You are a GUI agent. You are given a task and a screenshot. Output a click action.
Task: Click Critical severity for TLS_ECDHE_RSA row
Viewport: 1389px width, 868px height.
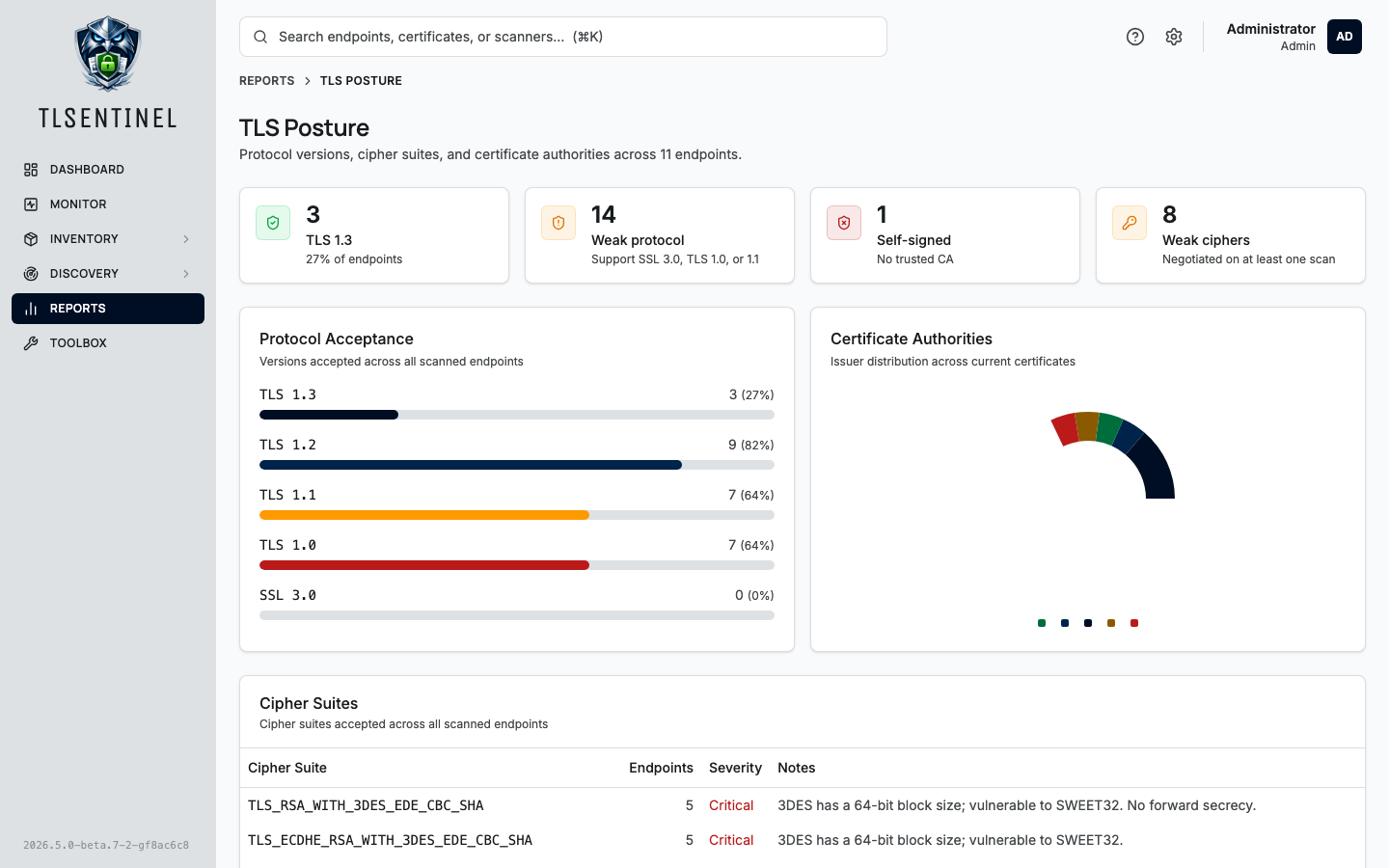click(731, 840)
